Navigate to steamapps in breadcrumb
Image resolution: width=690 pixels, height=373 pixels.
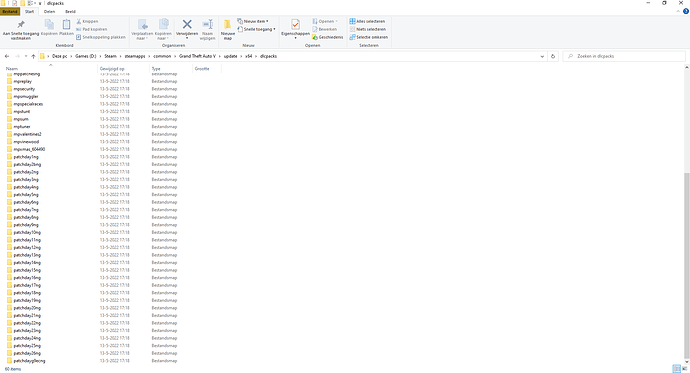135,56
